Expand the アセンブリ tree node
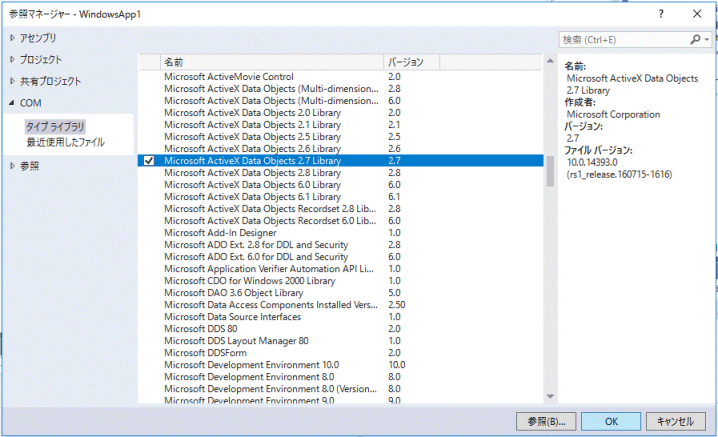718x437 pixels. coord(12,38)
